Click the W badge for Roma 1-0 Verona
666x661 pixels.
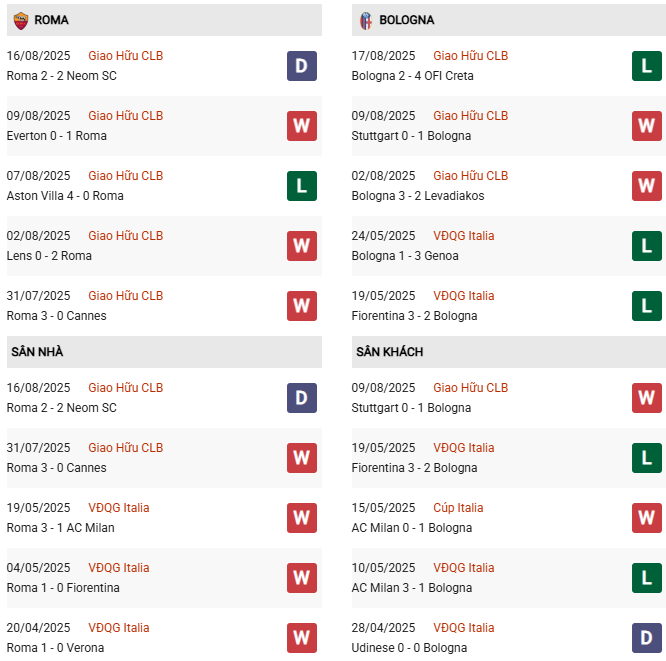(302, 638)
